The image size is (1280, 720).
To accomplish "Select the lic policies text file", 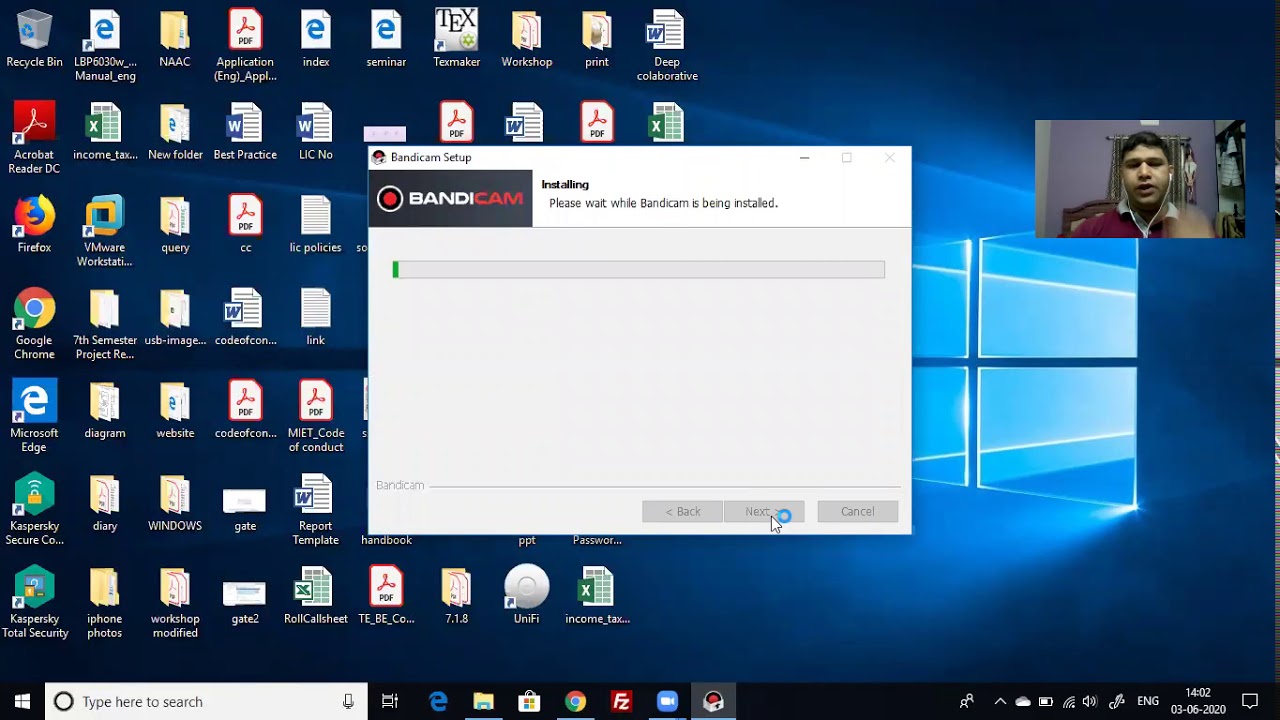I will point(315,226).
